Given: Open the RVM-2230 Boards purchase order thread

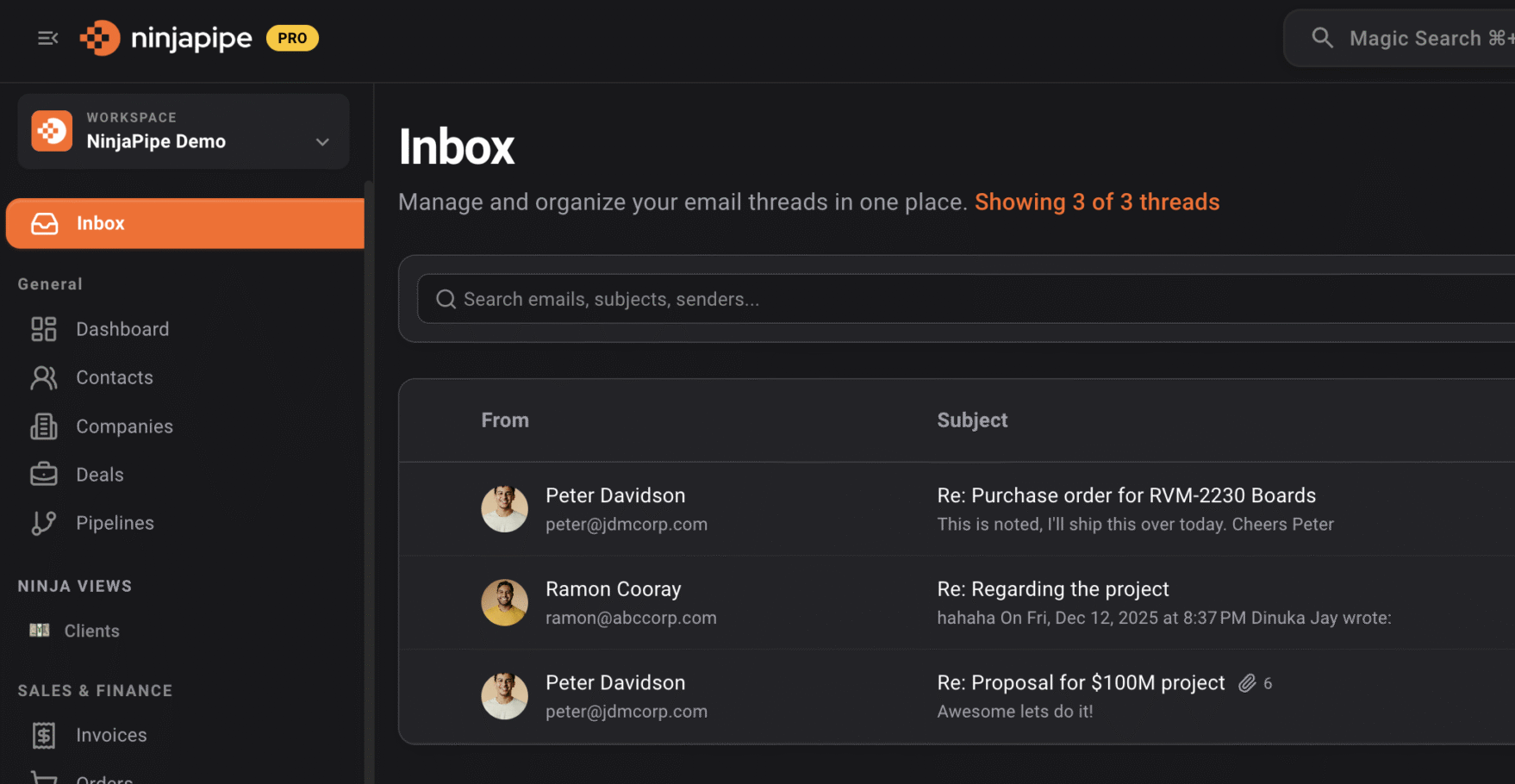Looking at the screenshot, I should pyautogui.click(x=1125, y=496).
